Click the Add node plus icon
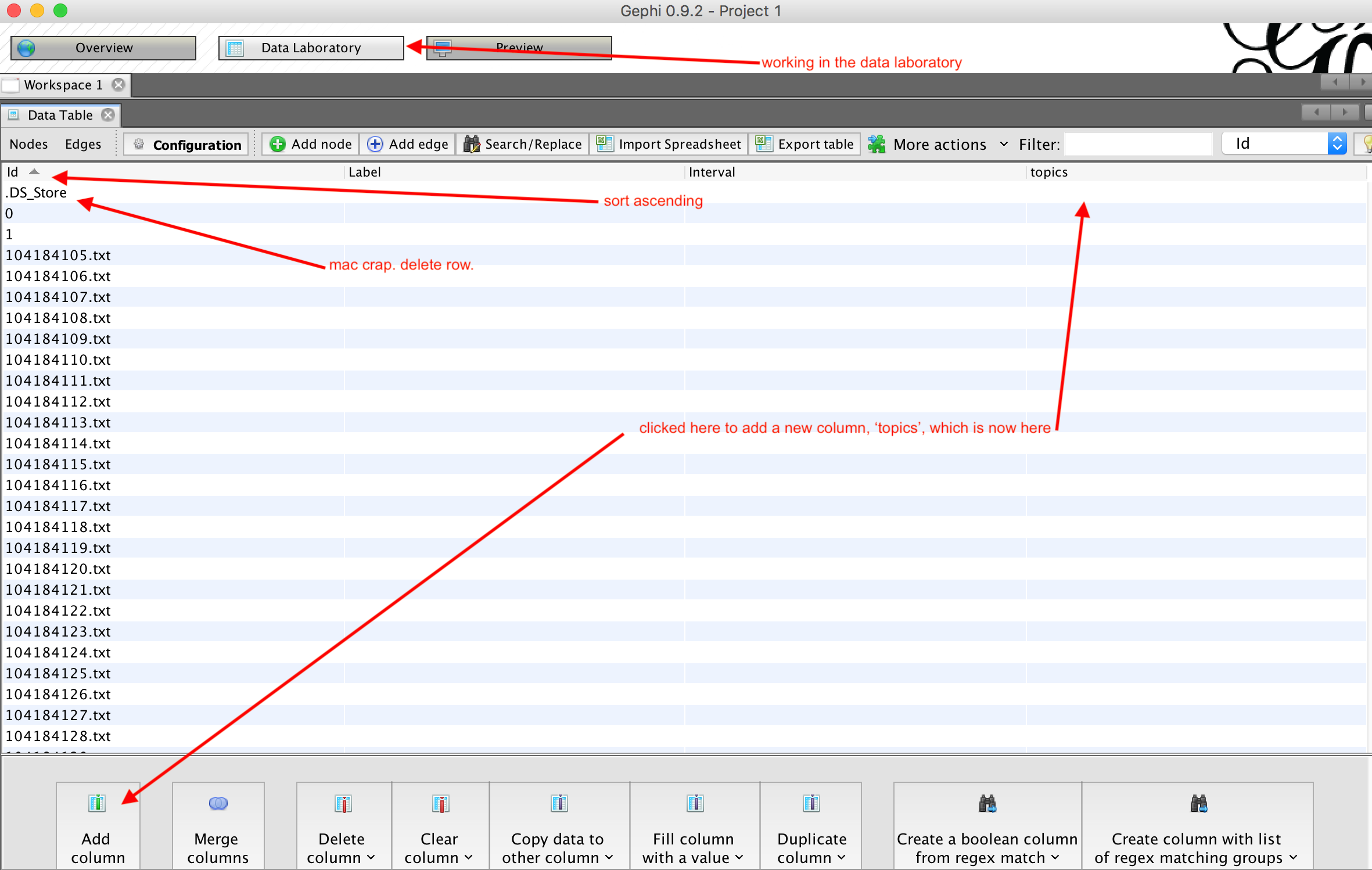 (278, 144)
